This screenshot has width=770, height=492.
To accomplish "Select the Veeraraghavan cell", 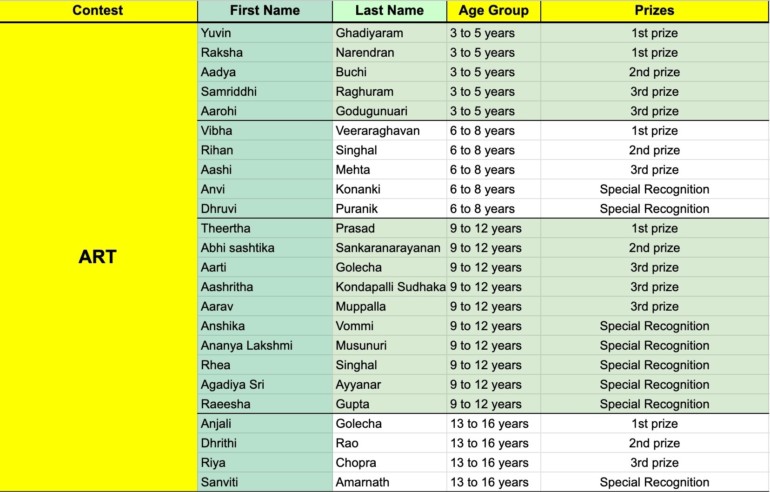I will pyautogui.click(x=390, y=131).
